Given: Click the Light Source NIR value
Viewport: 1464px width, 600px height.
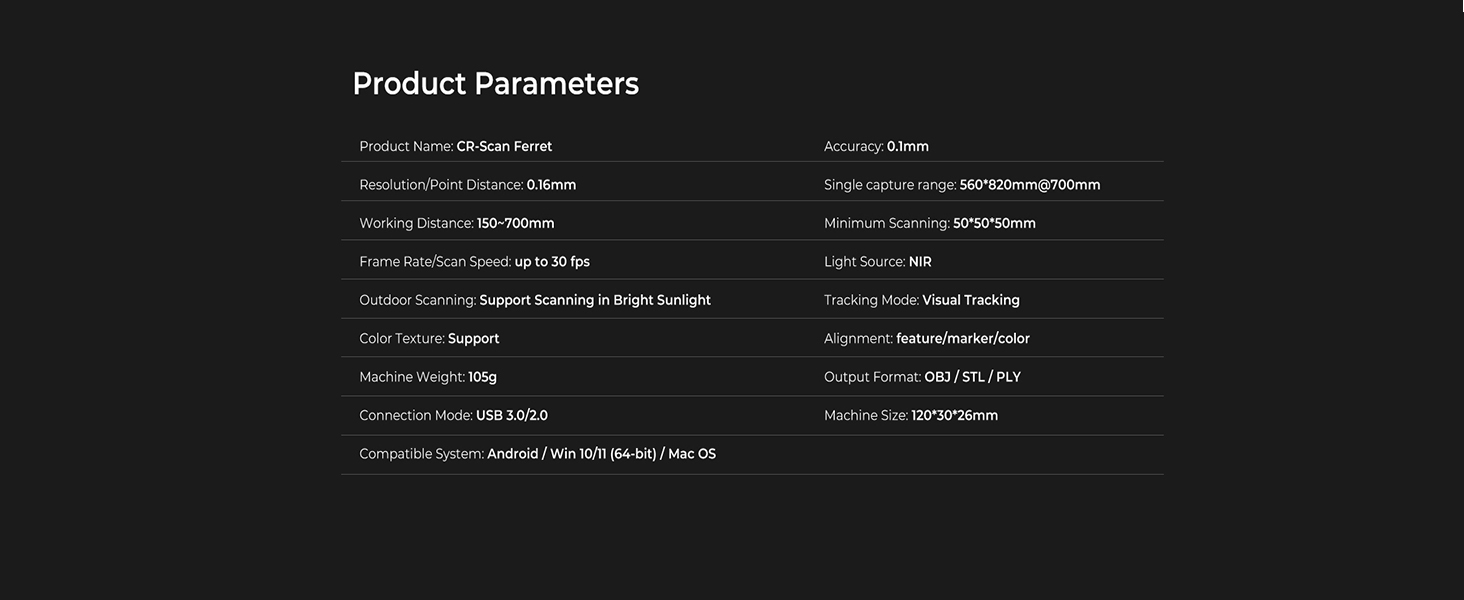Looking at the screenshot, I should click(920, 262).
